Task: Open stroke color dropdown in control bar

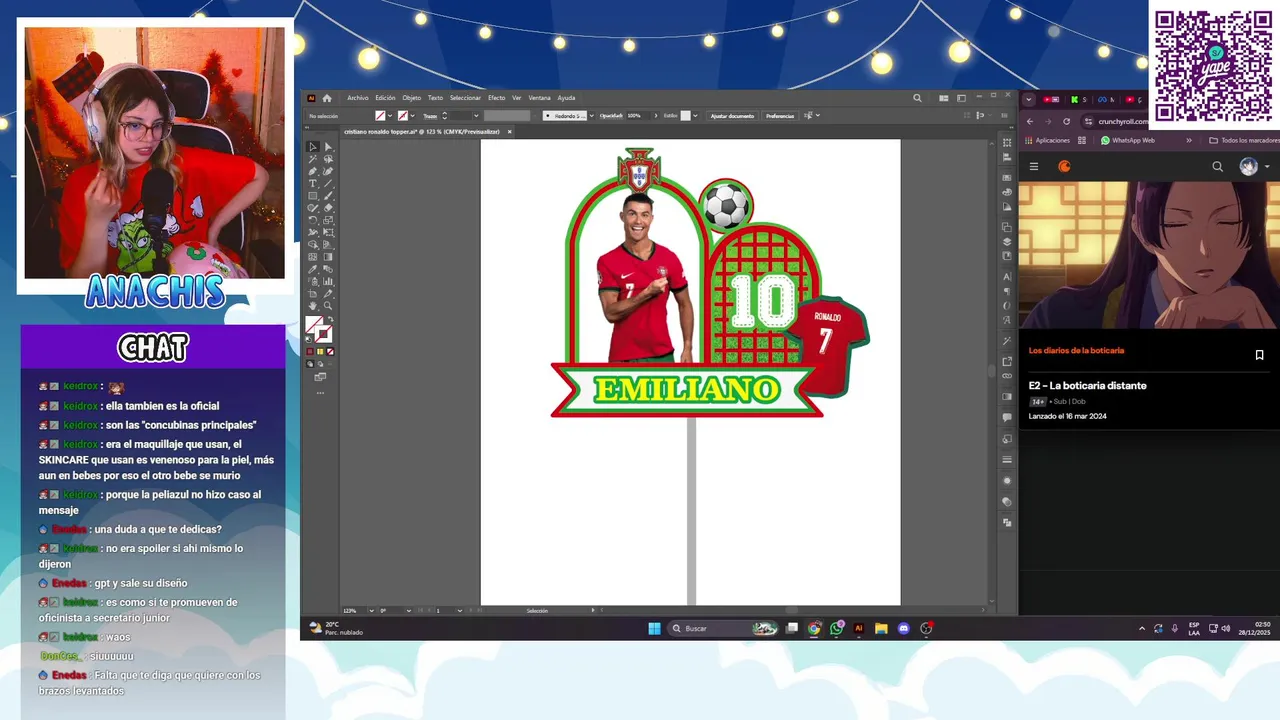Action: [413, 116]
